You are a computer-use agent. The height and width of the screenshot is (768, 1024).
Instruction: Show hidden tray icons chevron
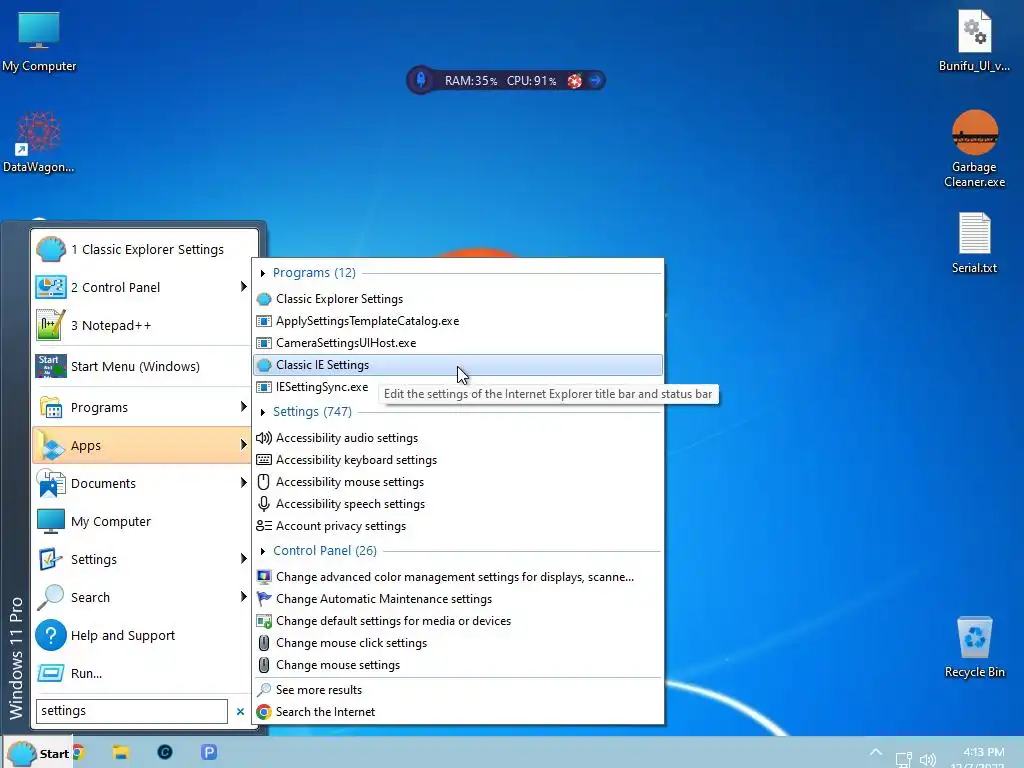coord(876,752)
